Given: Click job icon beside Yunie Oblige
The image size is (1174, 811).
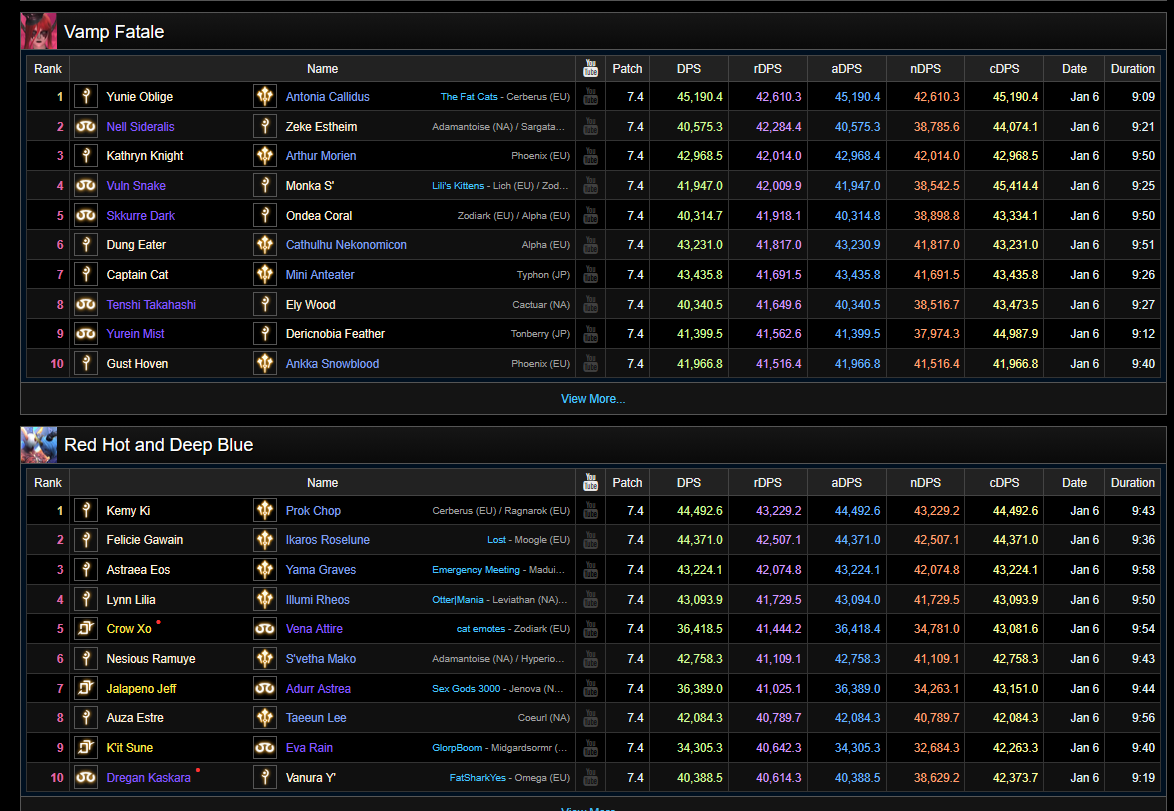Looking at the screenshot, I should 86,97.
